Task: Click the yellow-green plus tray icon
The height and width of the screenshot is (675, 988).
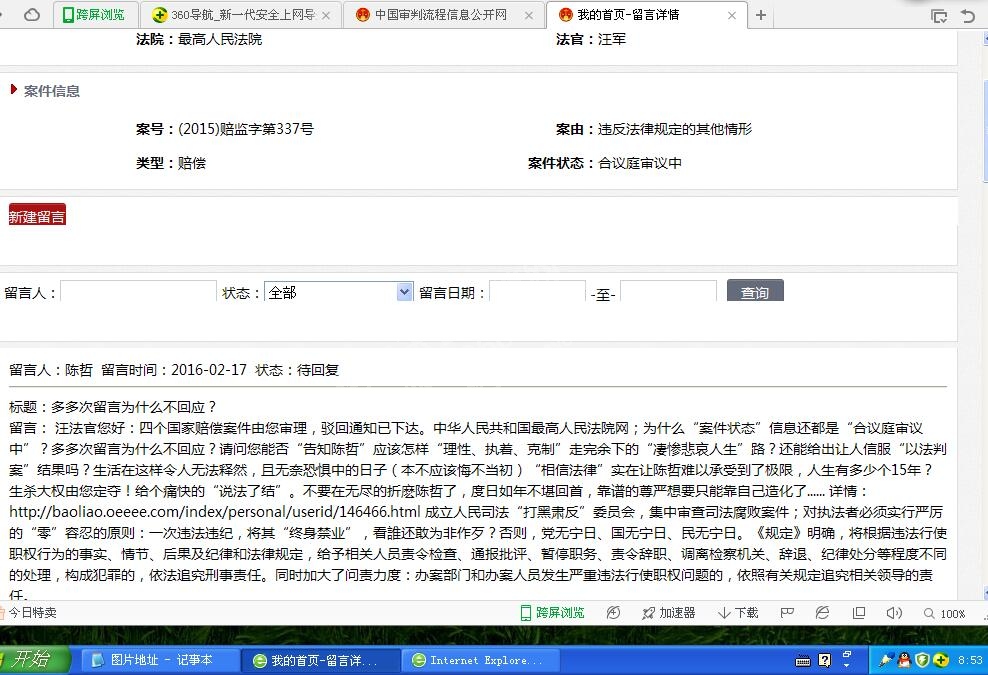Action: [x=941, y=660]
